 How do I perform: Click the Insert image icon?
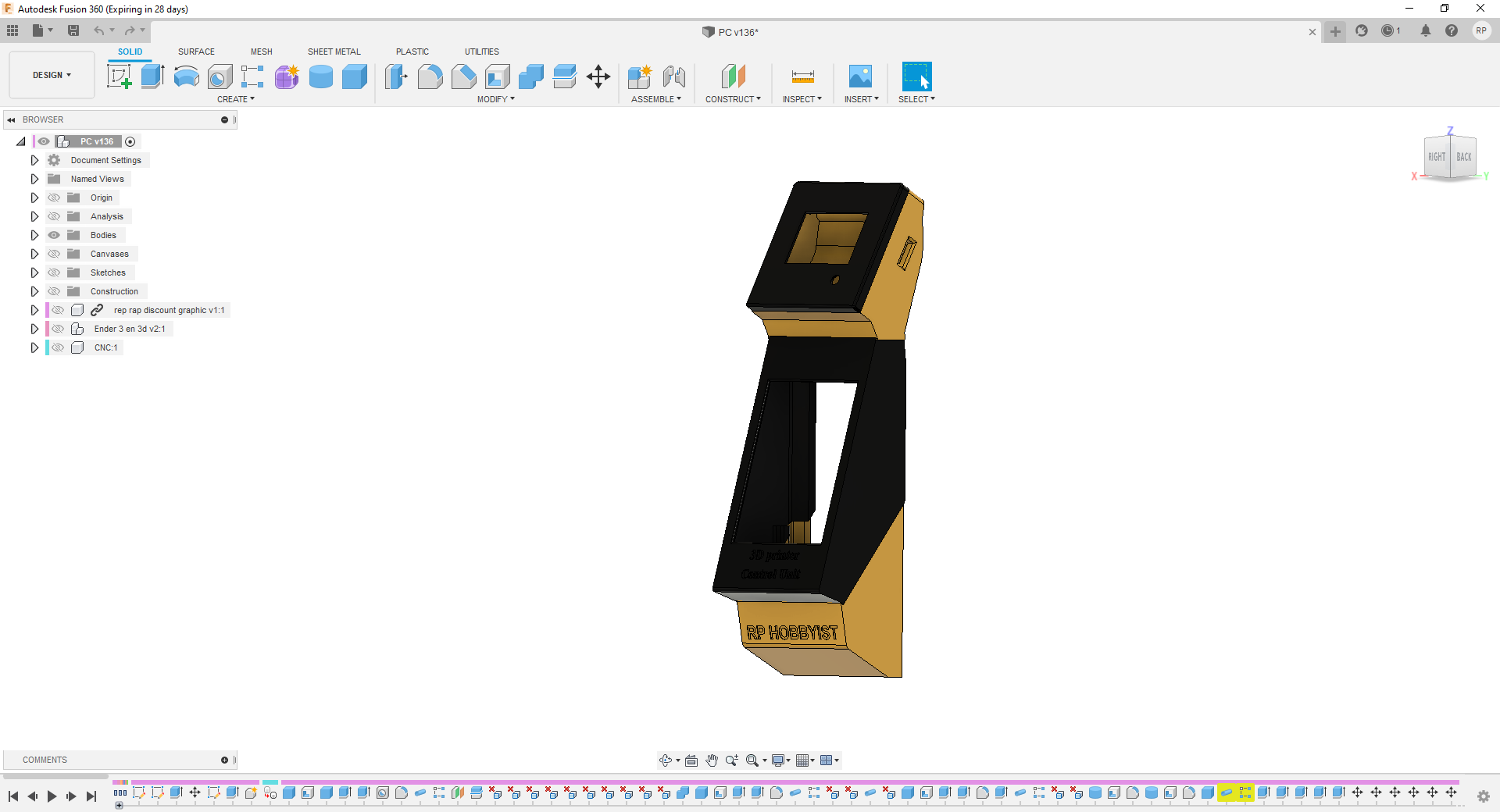point(860,77)
